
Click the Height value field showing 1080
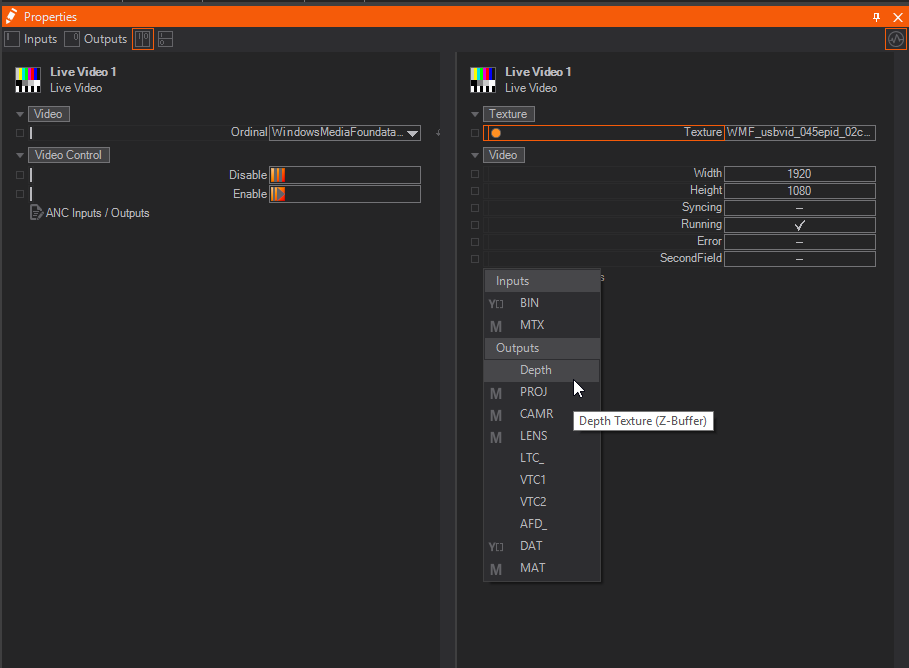point(799,191)
